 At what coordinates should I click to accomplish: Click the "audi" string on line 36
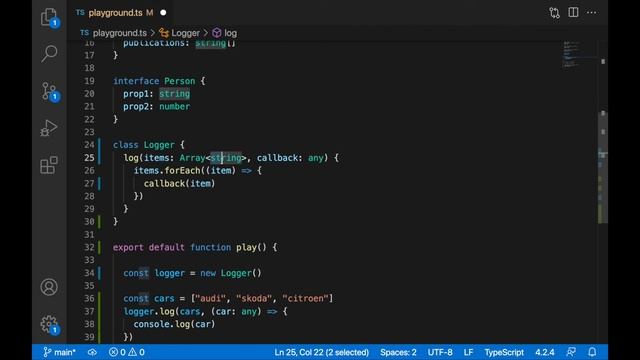tap(210, 298)
